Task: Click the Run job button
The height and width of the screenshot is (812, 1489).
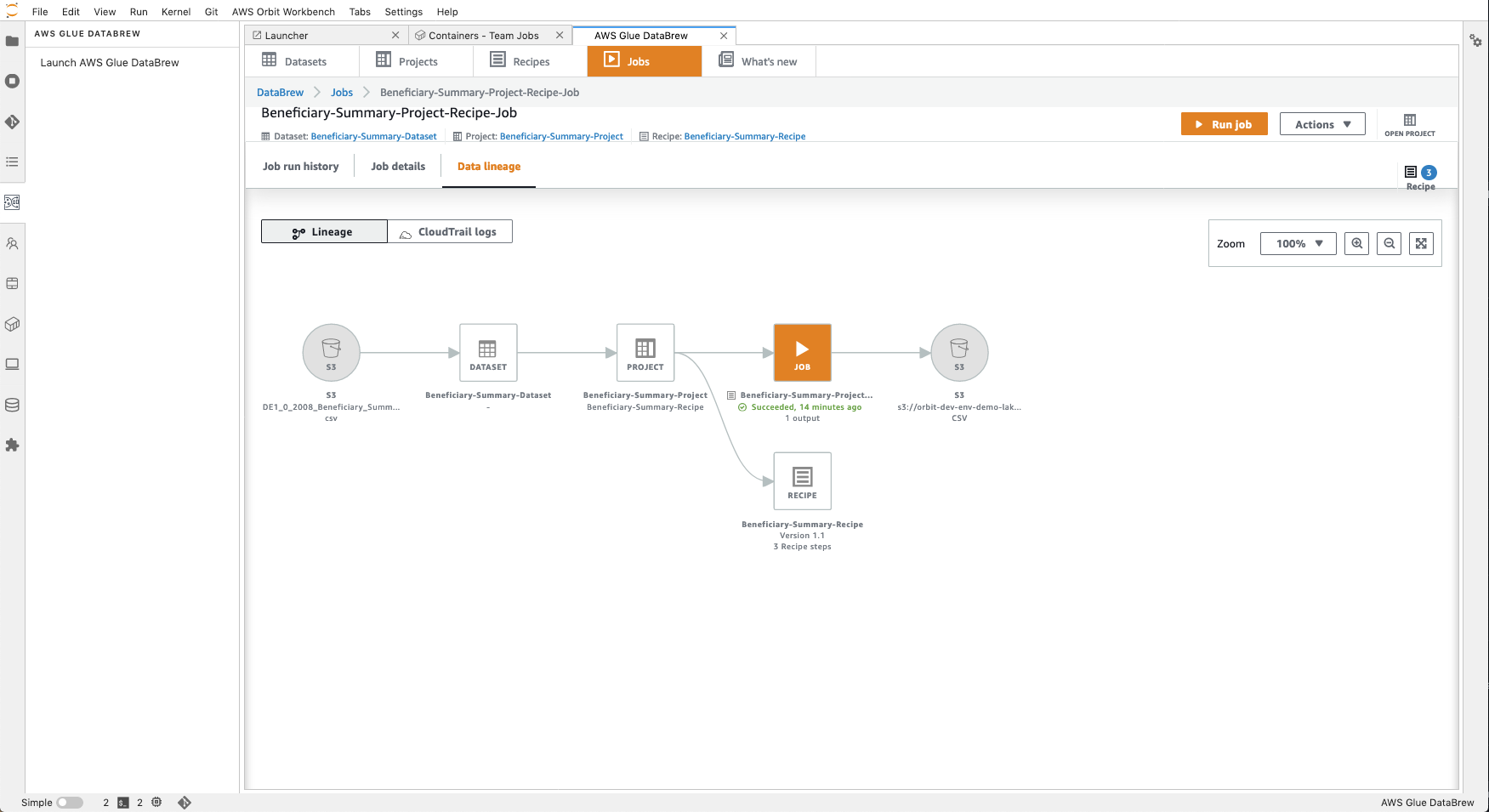Action: tap(1224, 124)
